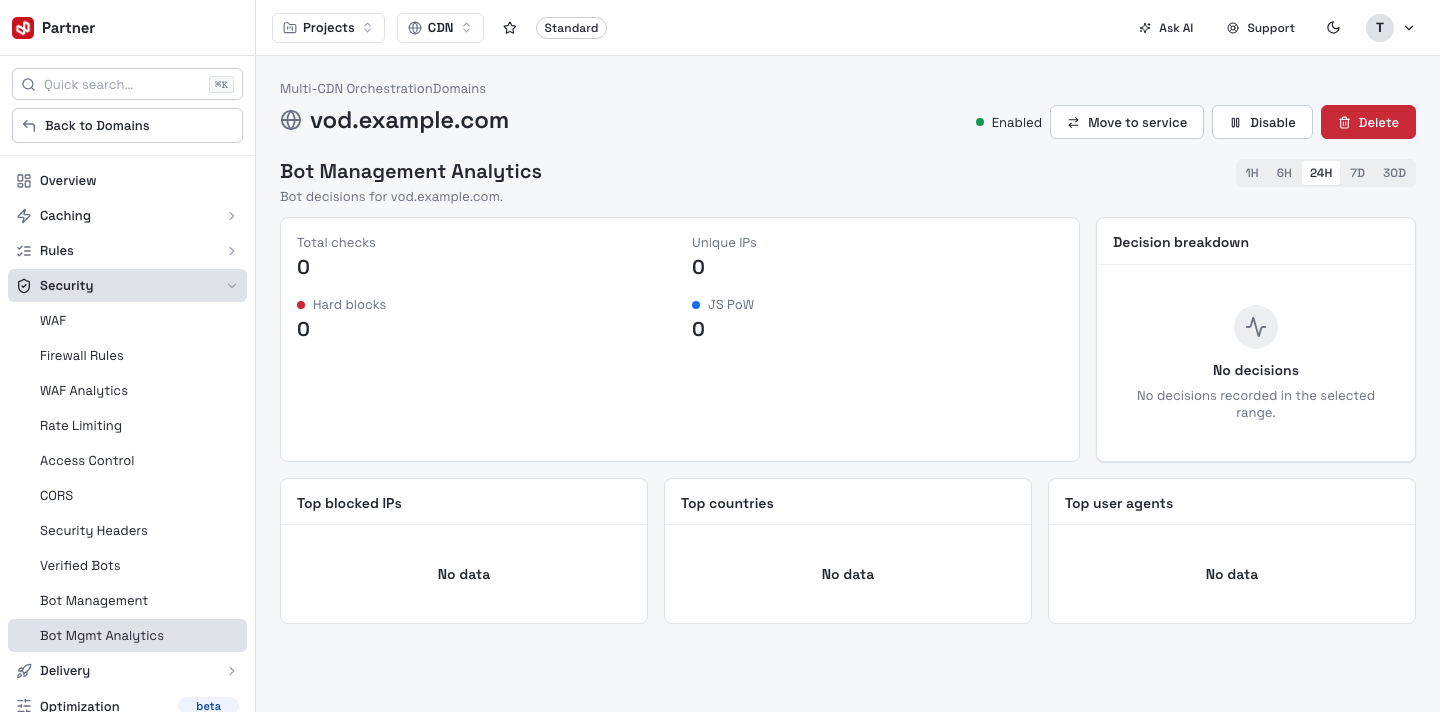Select the 6H time range
The image size is (1440, 712).
coord(1284,173)
